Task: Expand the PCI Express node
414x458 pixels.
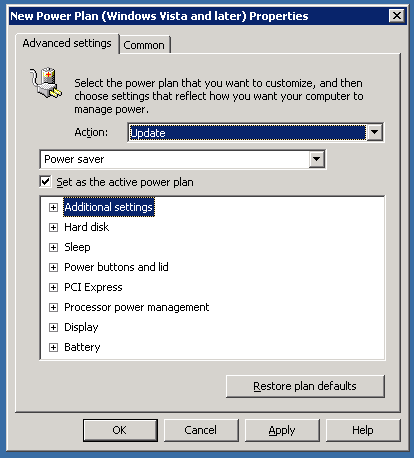Action: pyautogui.click(x=53, y=287)
